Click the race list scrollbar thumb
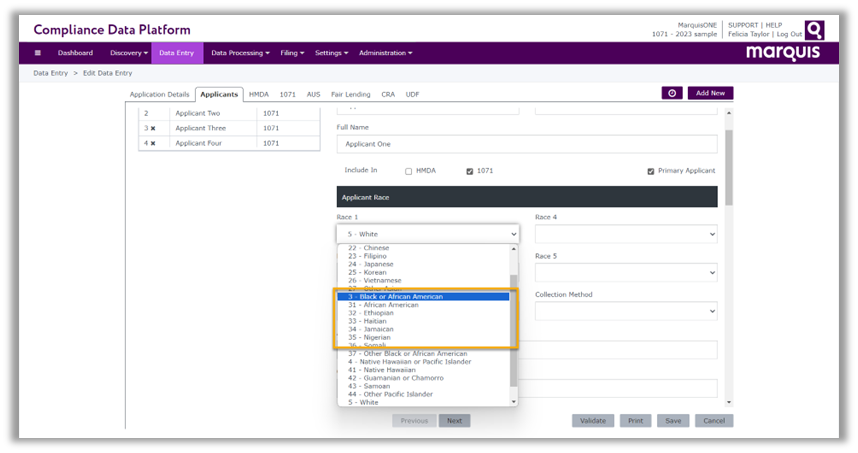This screenshot has width=858, height=453. click(515, 330)
